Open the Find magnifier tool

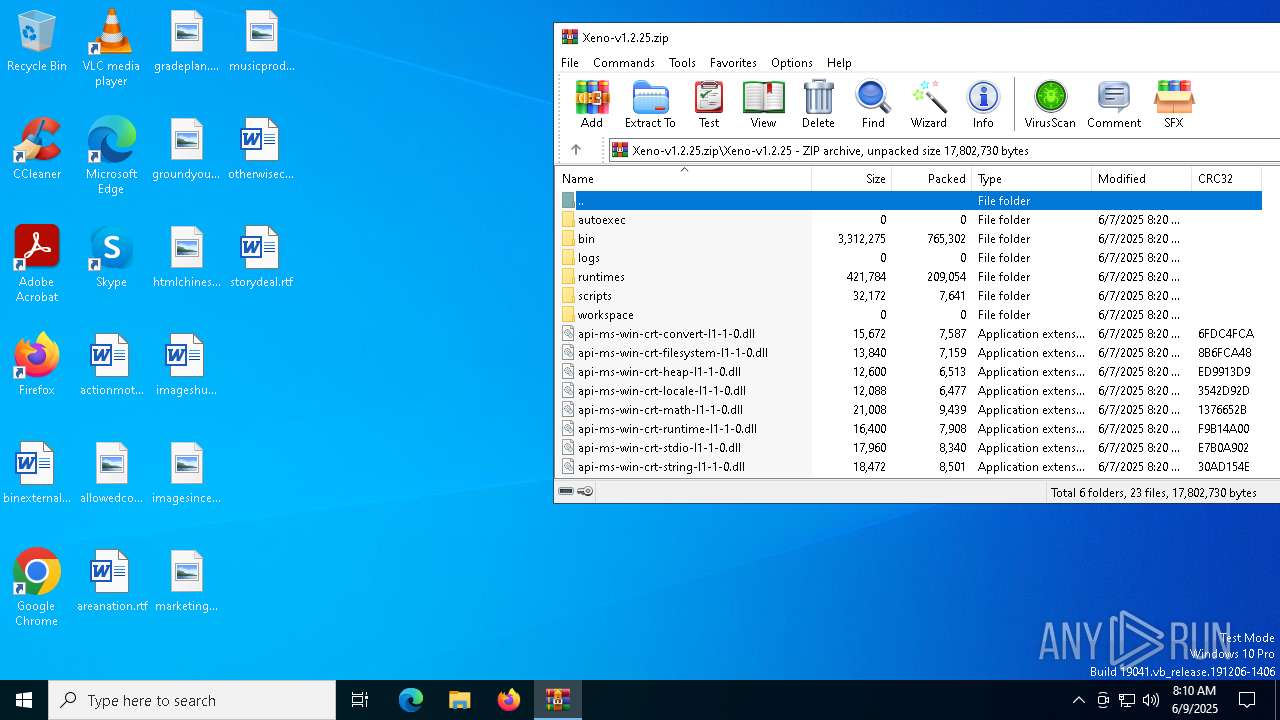pos(873,105)
